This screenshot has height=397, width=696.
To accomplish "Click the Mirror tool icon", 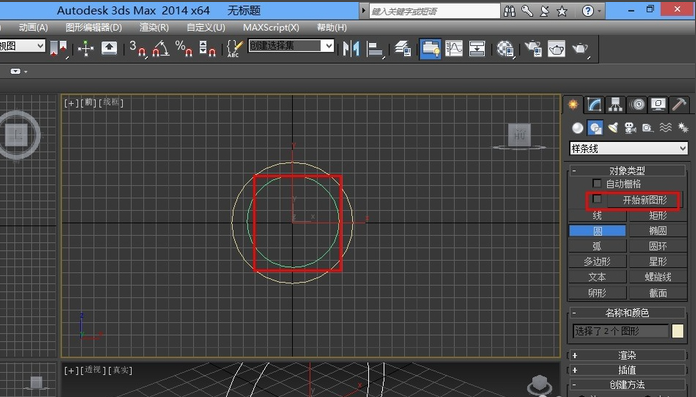I will click(x=351, y=48).
